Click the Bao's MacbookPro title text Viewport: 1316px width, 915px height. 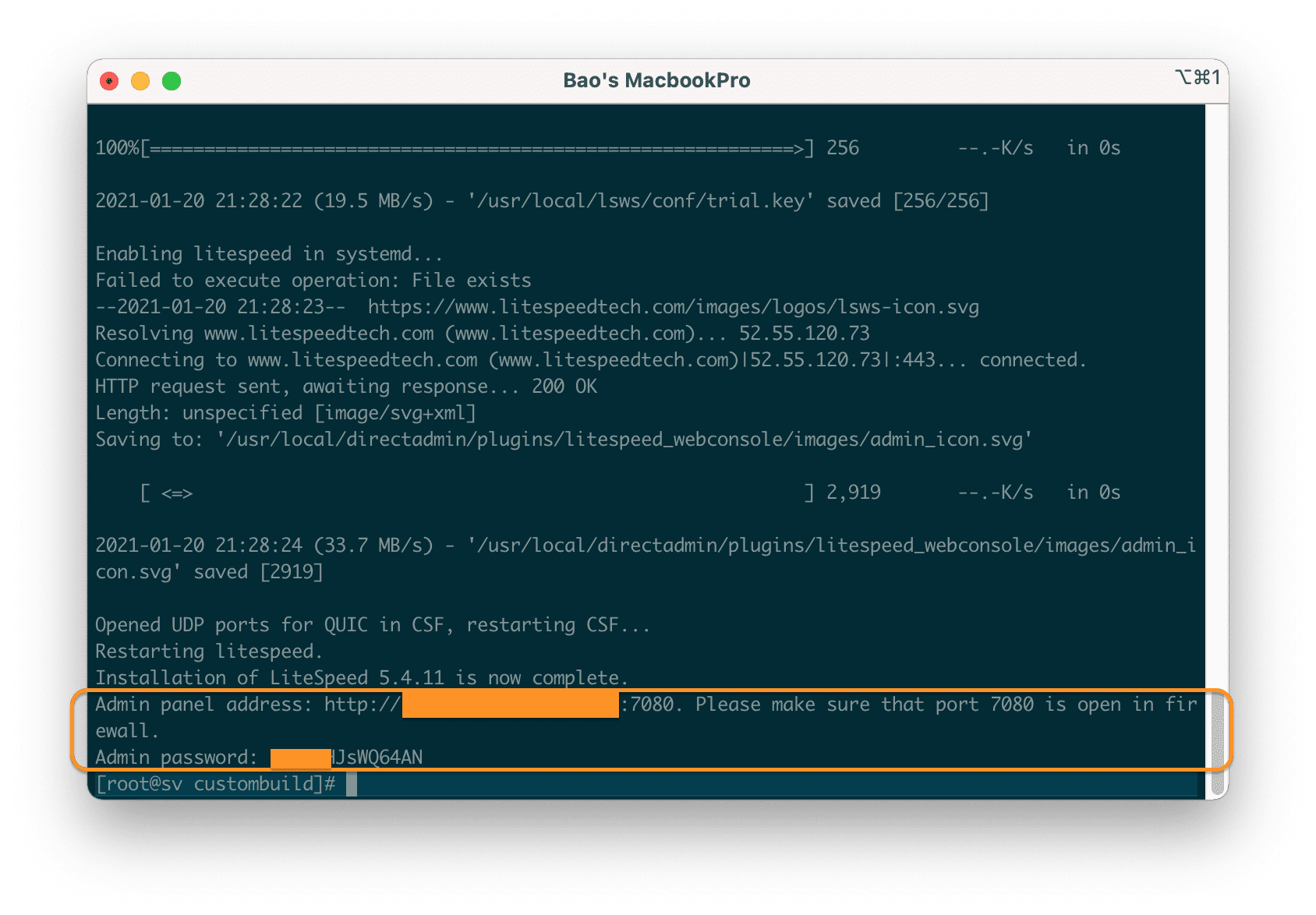tap(656, 79)
